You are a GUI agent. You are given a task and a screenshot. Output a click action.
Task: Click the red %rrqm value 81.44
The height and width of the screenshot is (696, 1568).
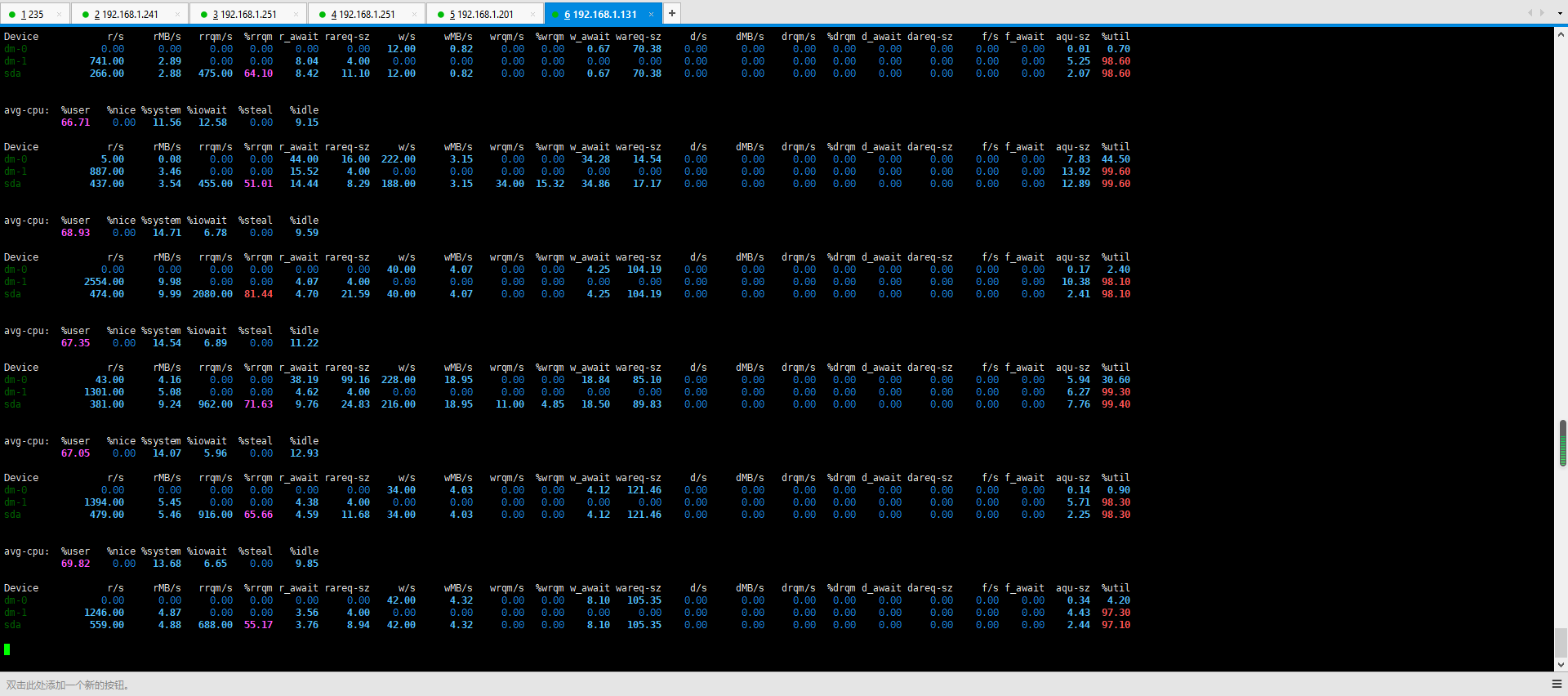click(x=258, y=294)
